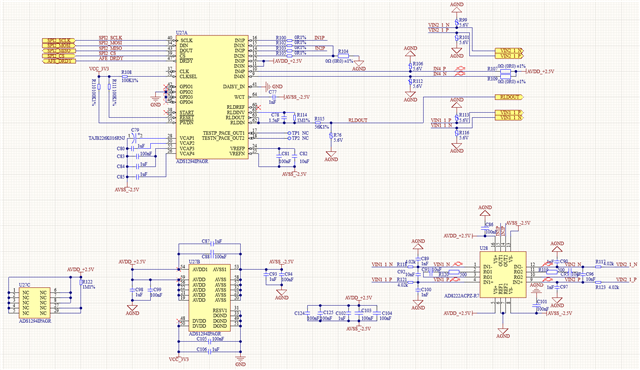Click the AD8222ACPZ-R7 part label

click(x=462, y=296)
